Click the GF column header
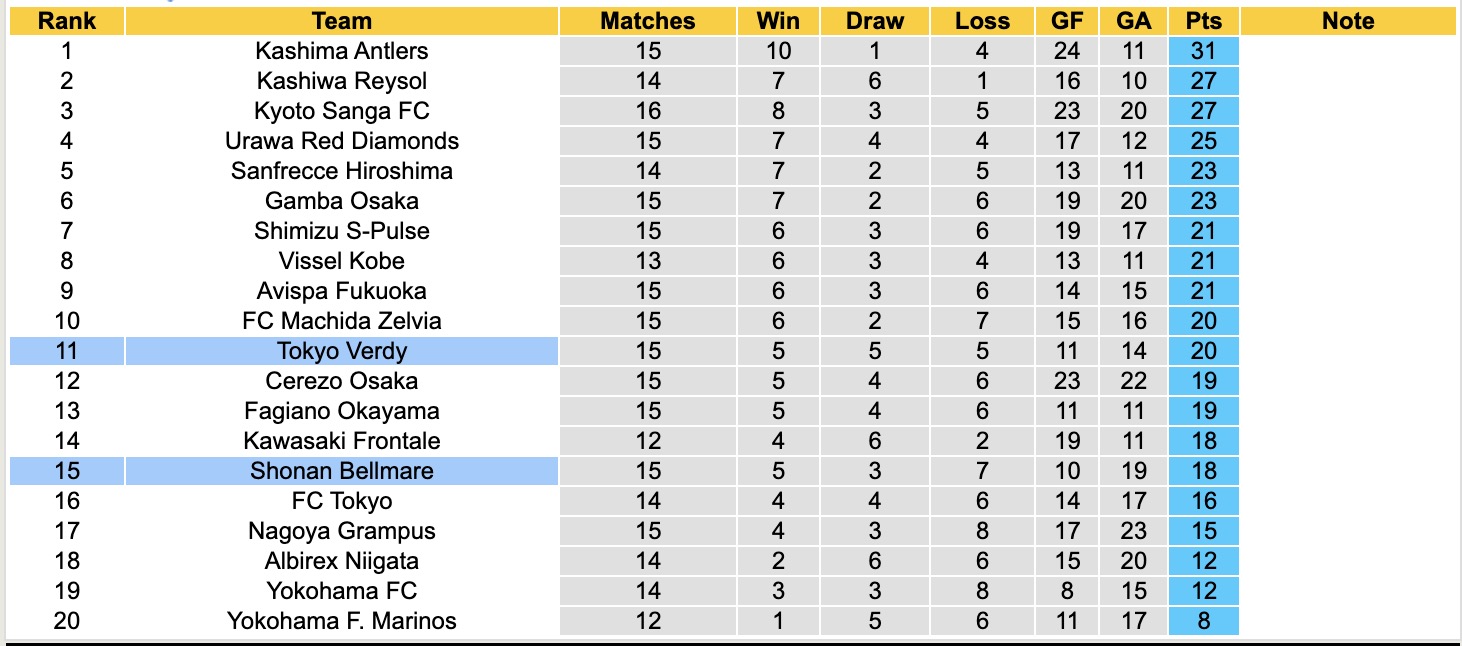Viewport: 1462px width, 646px height. [1067, 21]
